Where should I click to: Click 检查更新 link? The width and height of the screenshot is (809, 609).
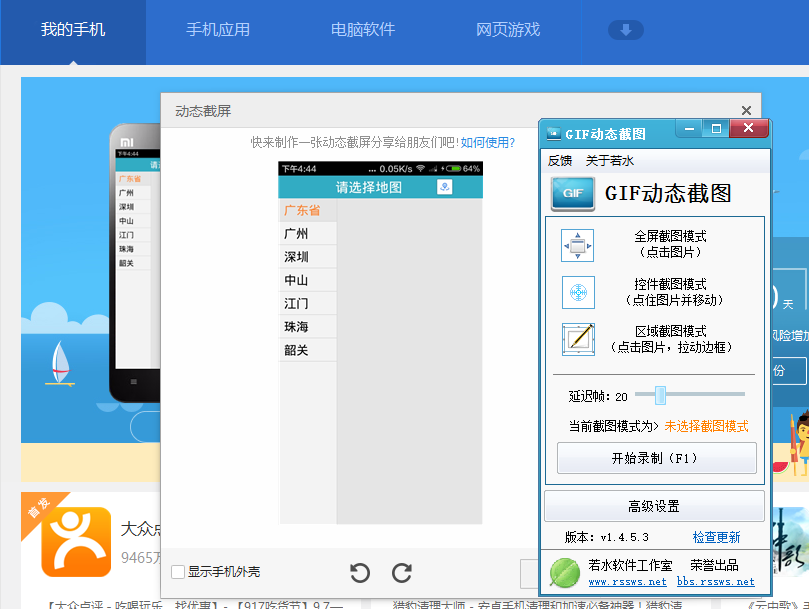716,537
